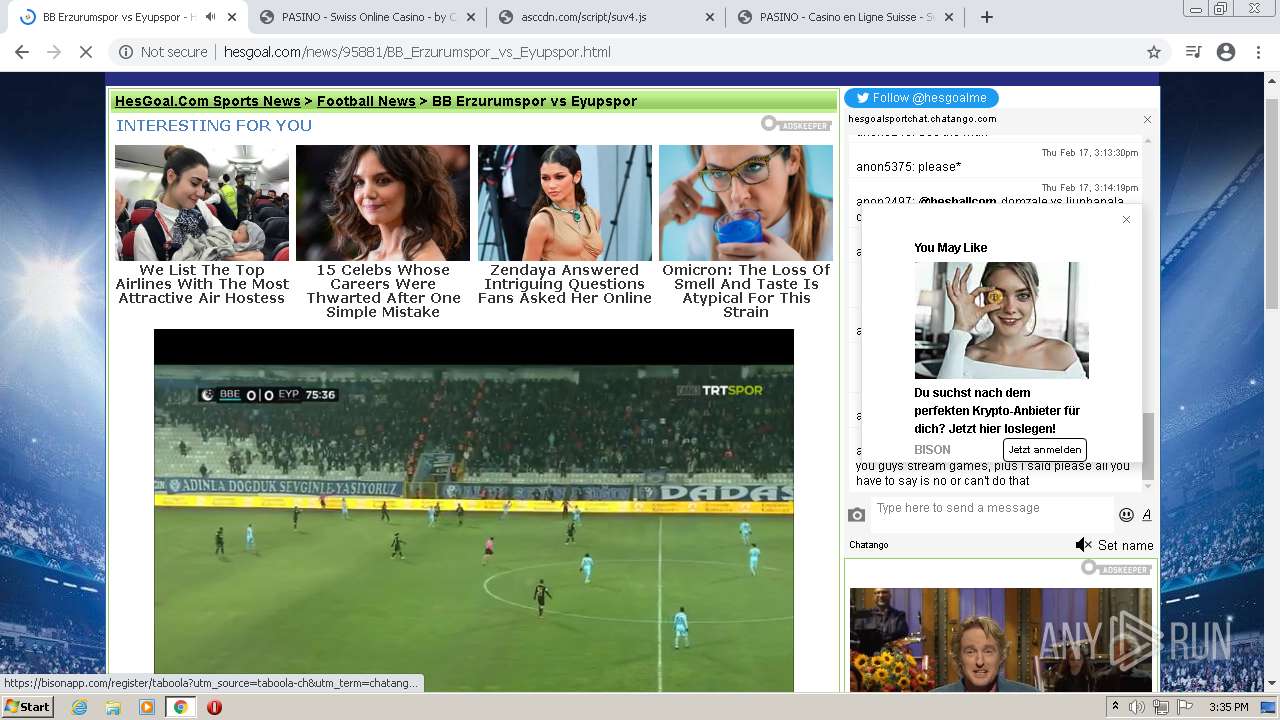Click the address bar URL
The width and height of the screenshot is (1280, 720).
pos(417,52)
